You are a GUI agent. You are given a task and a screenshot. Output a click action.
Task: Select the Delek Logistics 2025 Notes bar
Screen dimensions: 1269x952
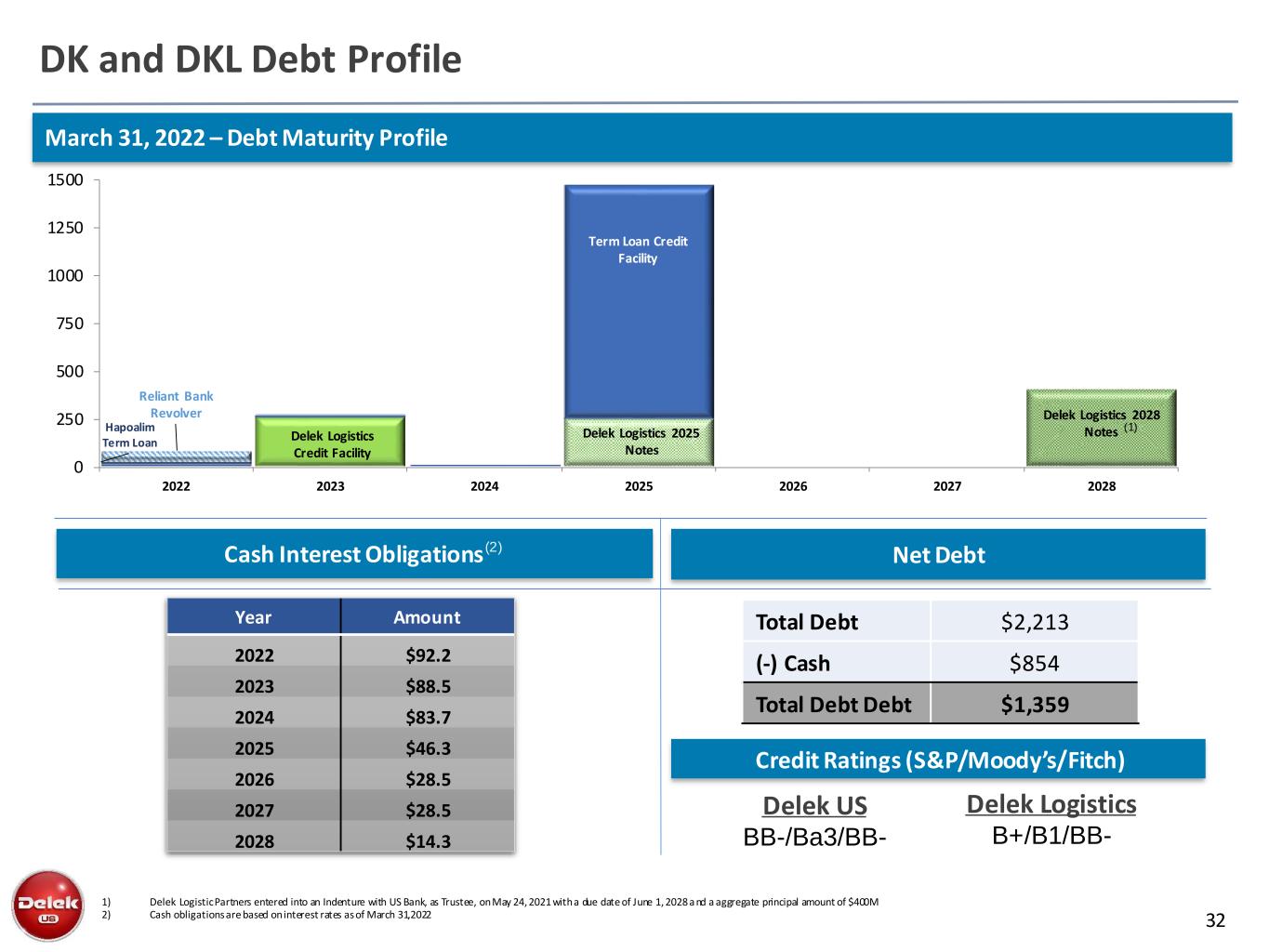640,442
